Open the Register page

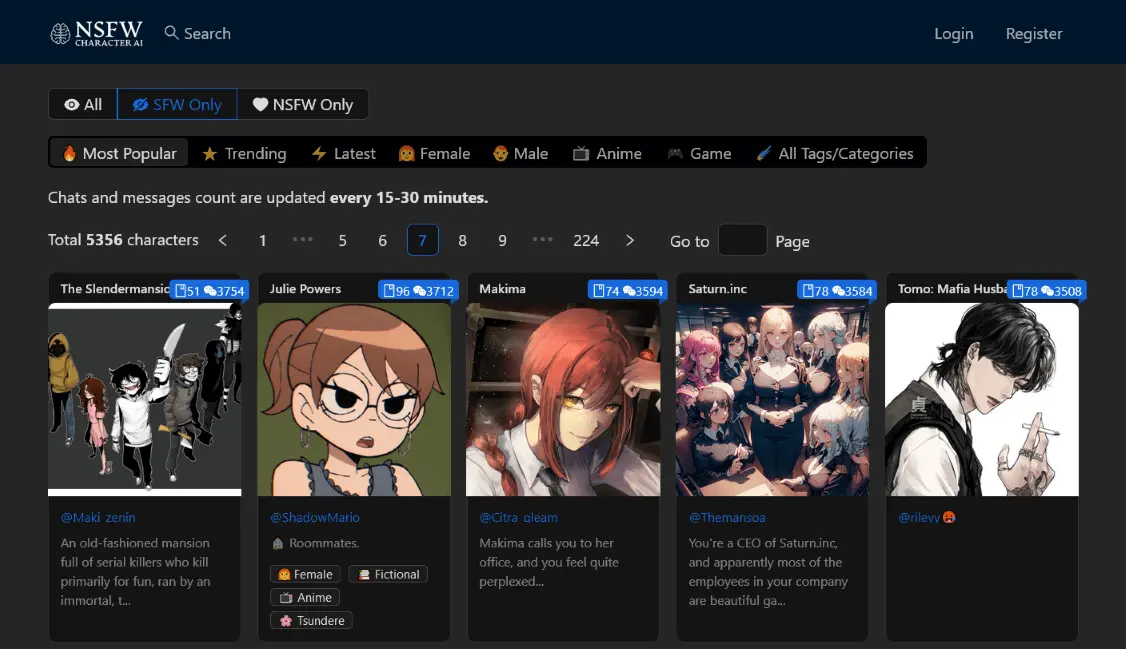[x=1033, y=34]
